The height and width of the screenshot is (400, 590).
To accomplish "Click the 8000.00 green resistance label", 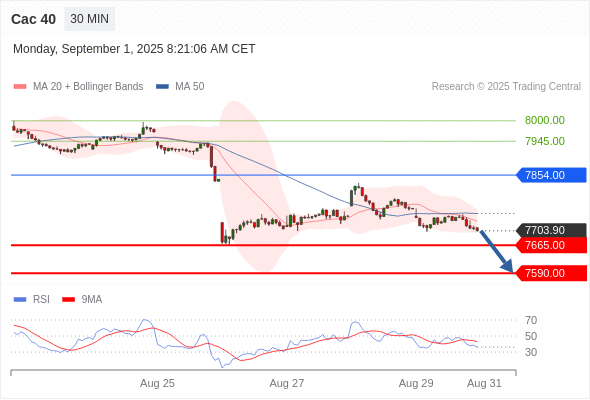I will coord(545,120).
